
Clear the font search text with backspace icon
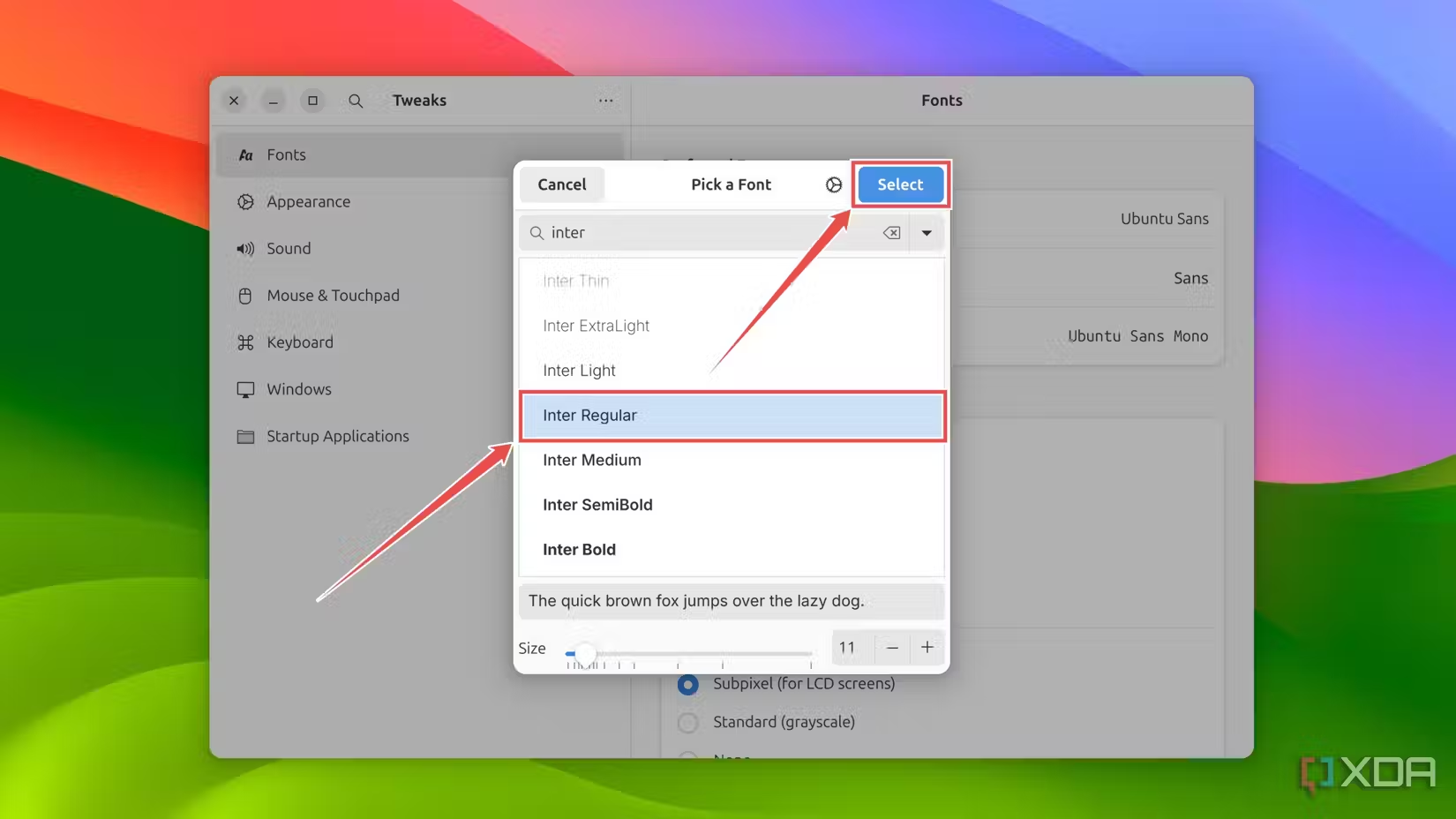(891, 233)
